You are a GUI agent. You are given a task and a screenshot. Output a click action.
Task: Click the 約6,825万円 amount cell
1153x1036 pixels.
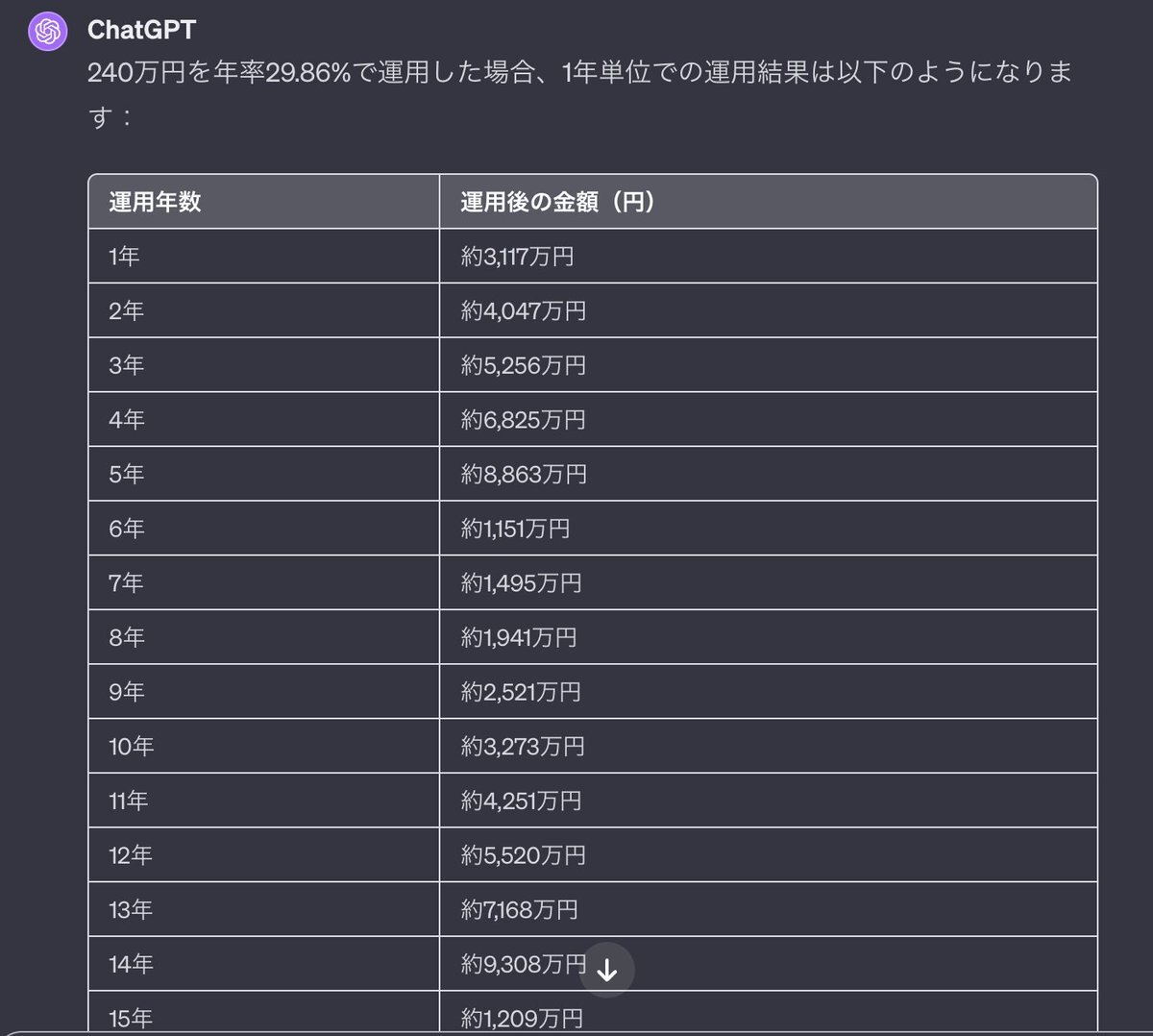(523, 420)
